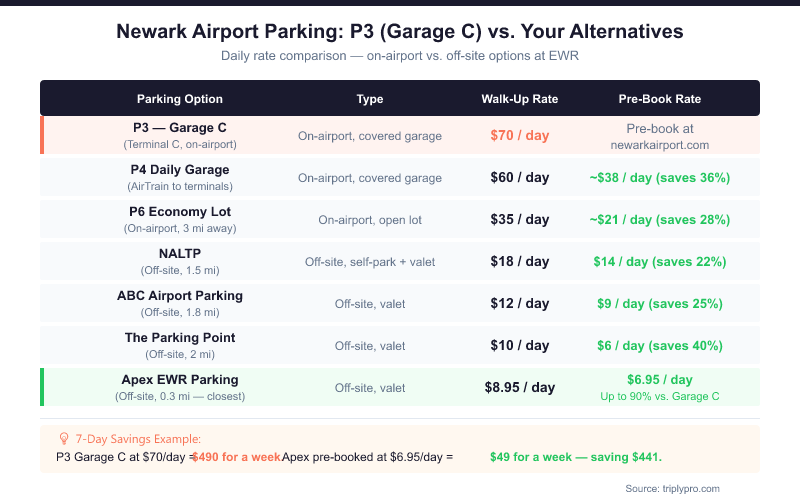Select the P6 Economy Lot option name
This screenshot has width=800, height=500.
click(180, 212)
